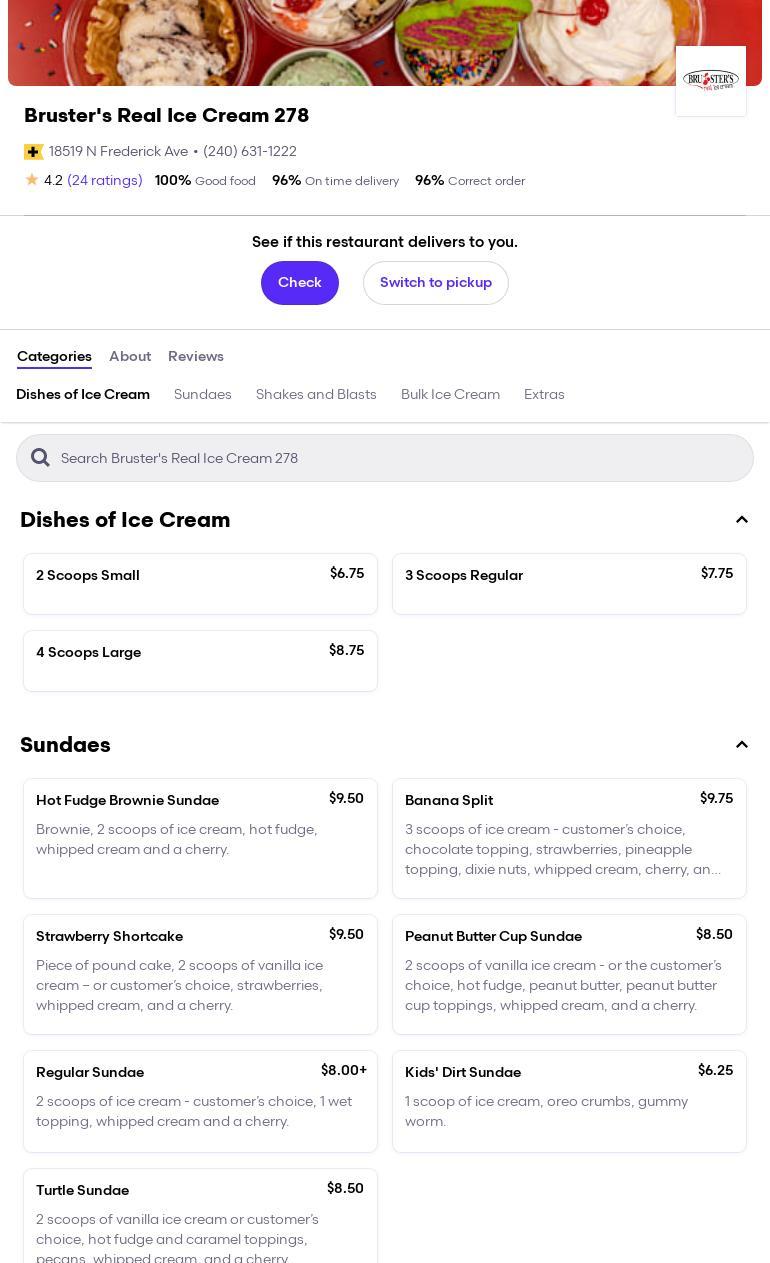Jump to Shakes and Blasts category
This screenshot has height=1263, width=770.
pyautogui.click(x=316, y=395)
